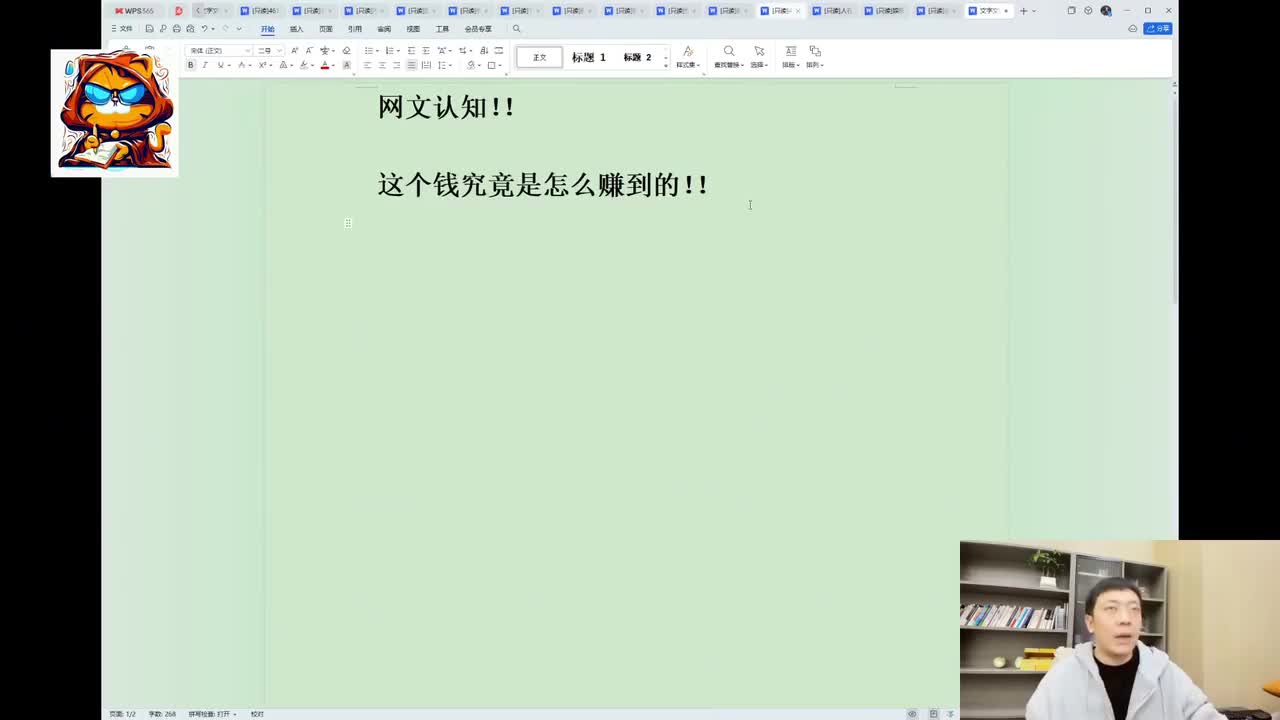The height and width of the screenshot is (720, 1280).
Task: Click the red font color button
Action: pos(325,65)
